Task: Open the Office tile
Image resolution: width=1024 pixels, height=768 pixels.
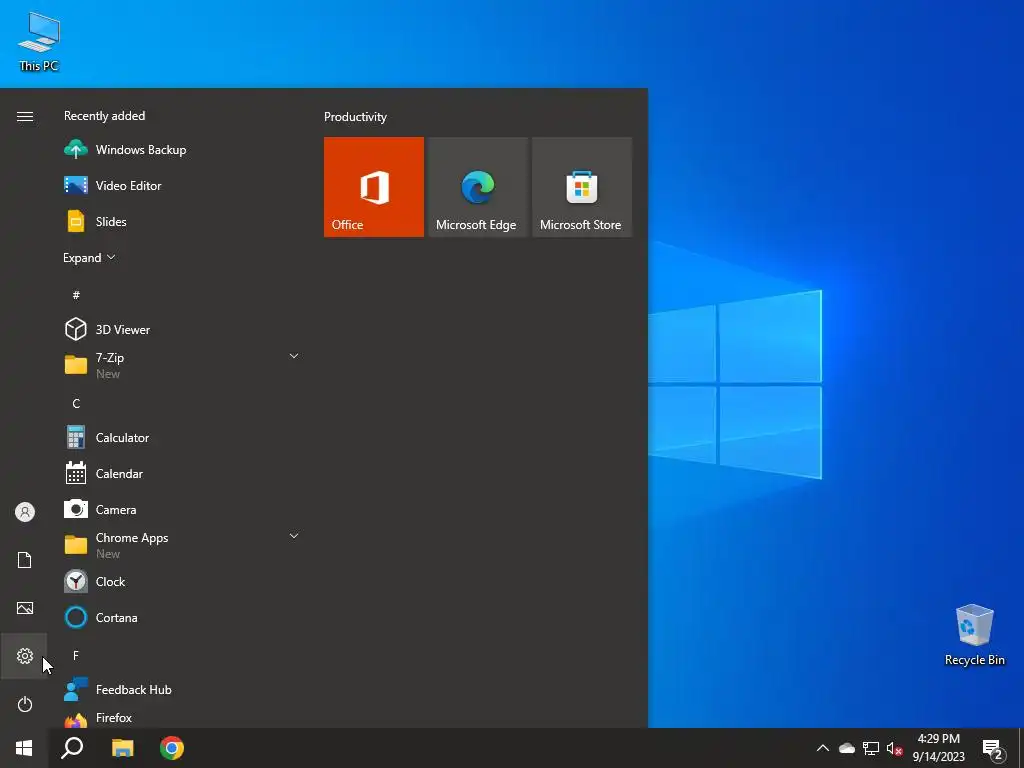Action: coord(374,187)
